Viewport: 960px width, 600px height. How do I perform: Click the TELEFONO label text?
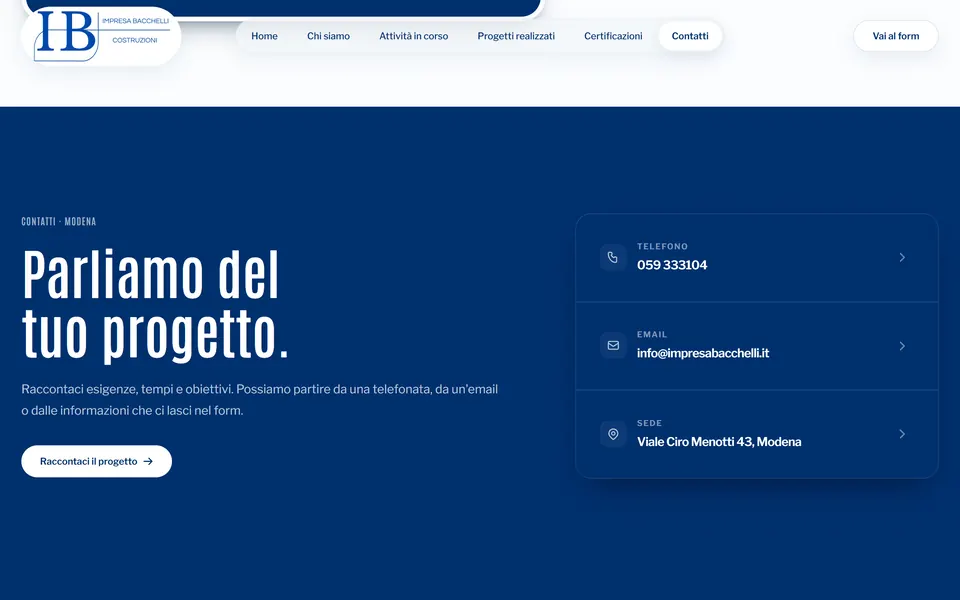click(x=662, y=247)
